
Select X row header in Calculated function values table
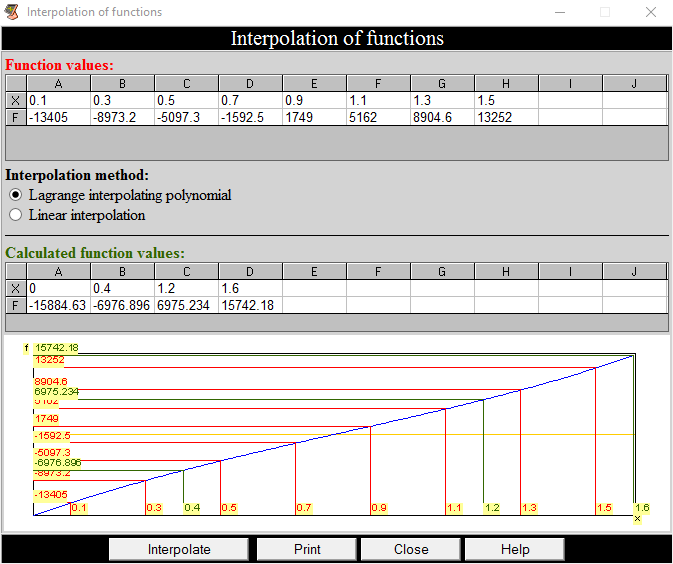coord(15,288)
